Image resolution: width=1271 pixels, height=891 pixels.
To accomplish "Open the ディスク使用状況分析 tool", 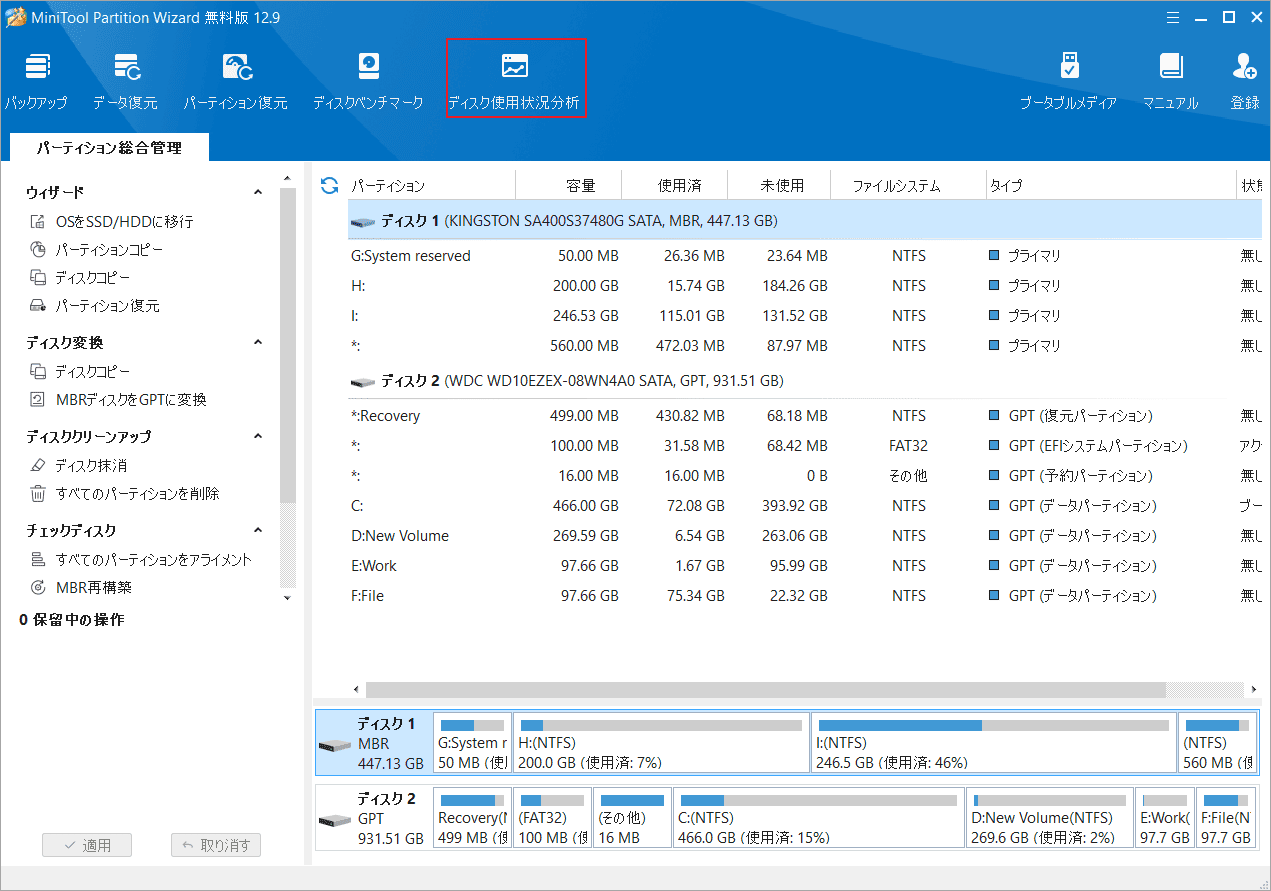I will tap(516, 77).
